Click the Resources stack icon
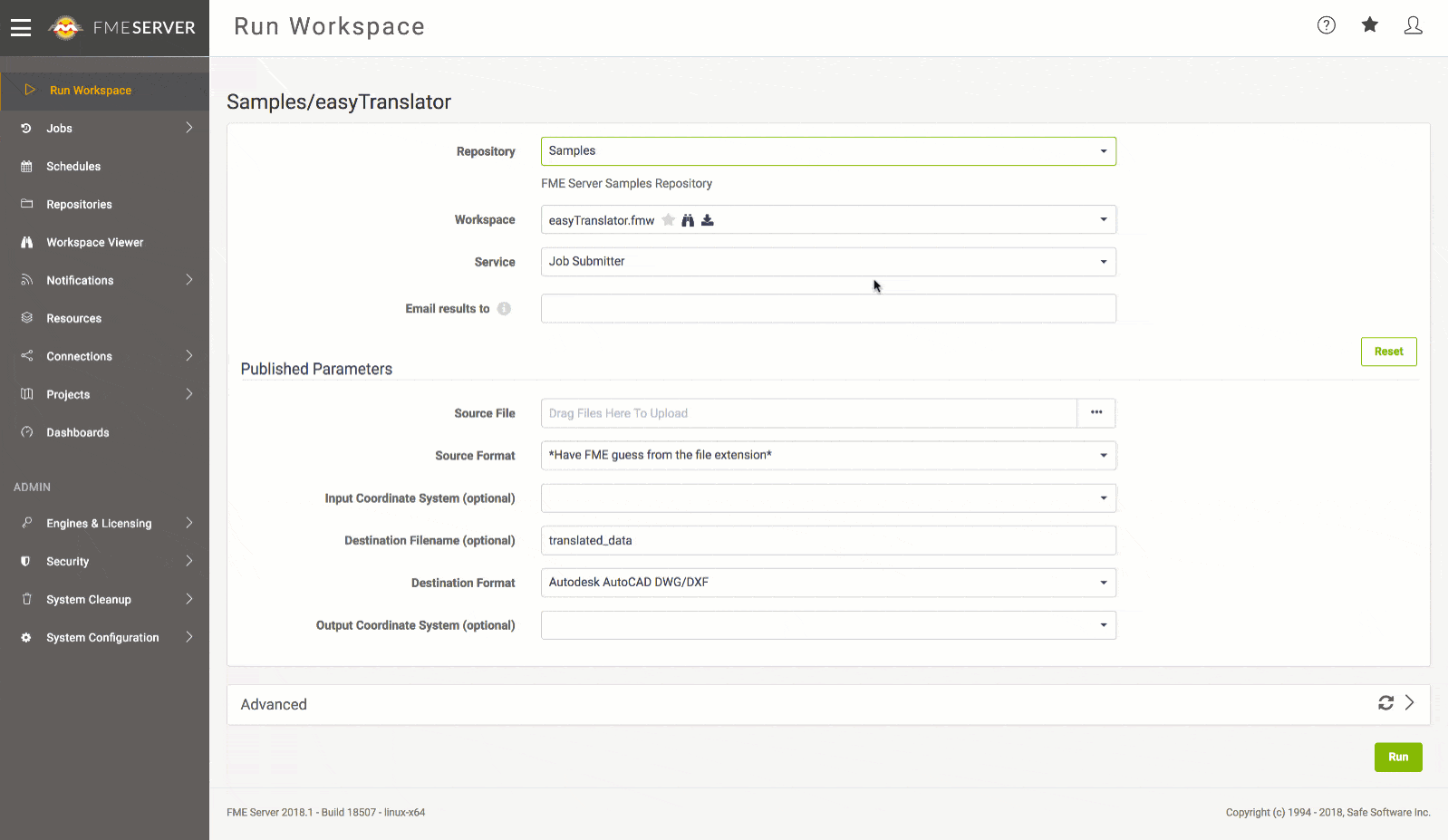The image size is (1448, 840). [x=26, y=318]
